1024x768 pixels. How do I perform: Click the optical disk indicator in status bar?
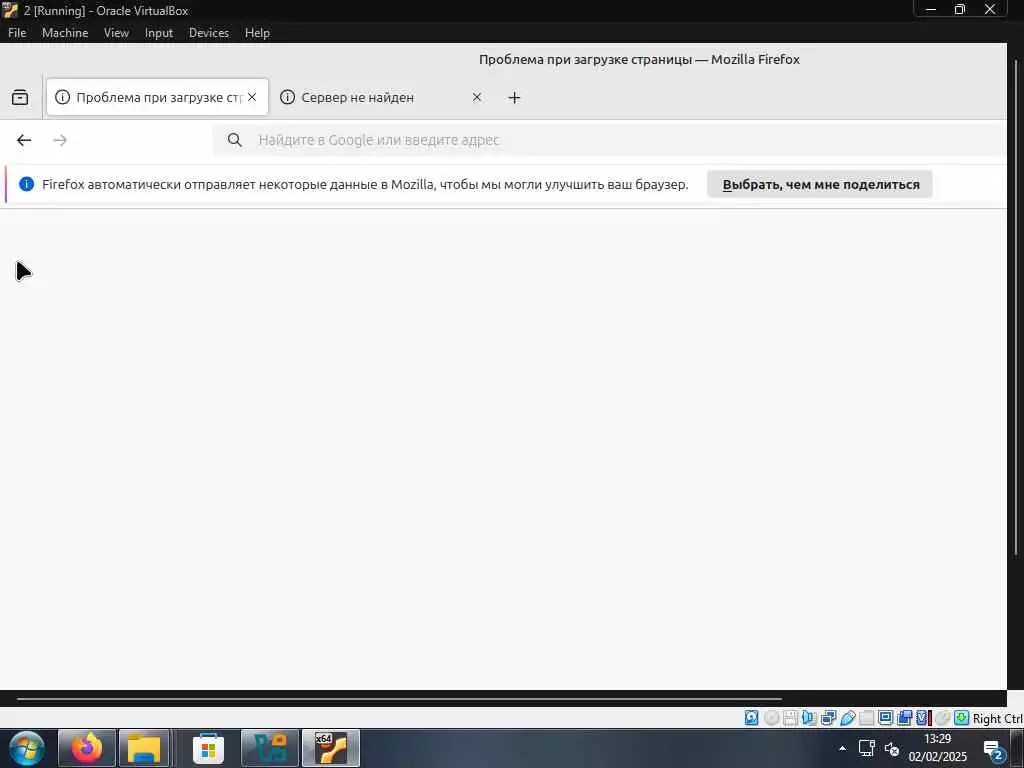(x=771, y=718)
